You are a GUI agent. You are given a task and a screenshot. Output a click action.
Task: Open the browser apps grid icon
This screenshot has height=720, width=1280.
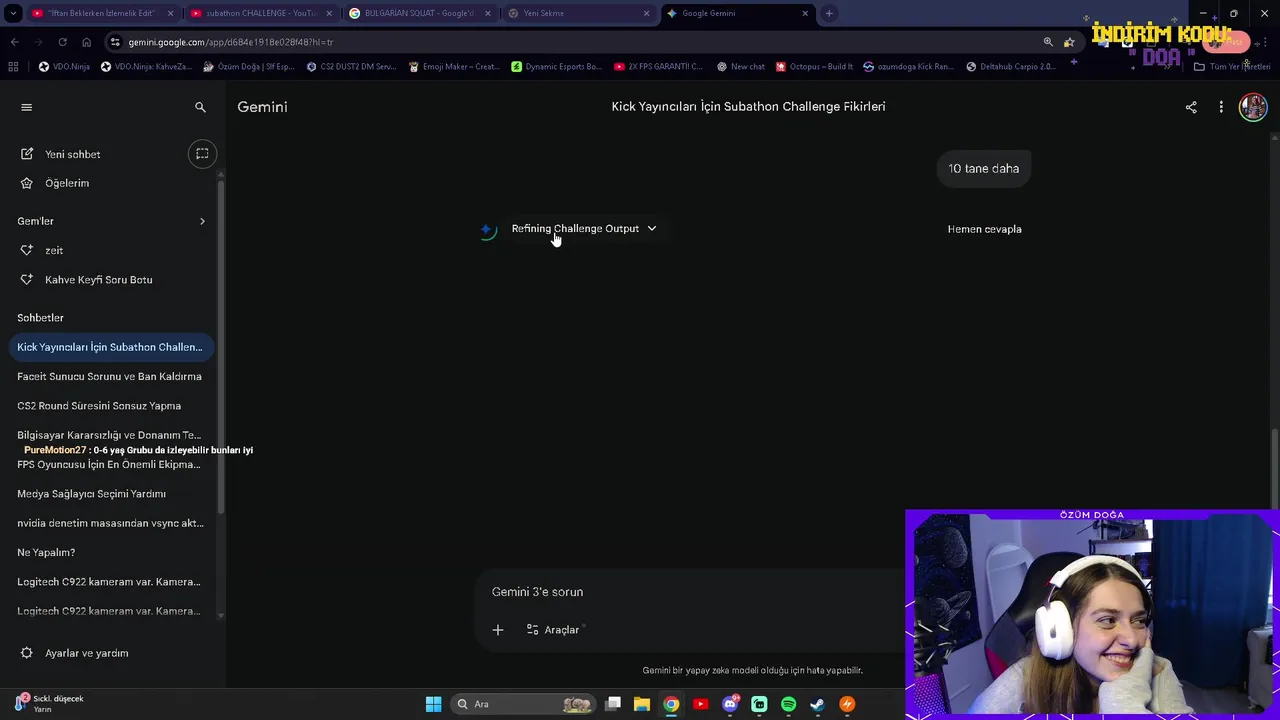coord(13,66)
